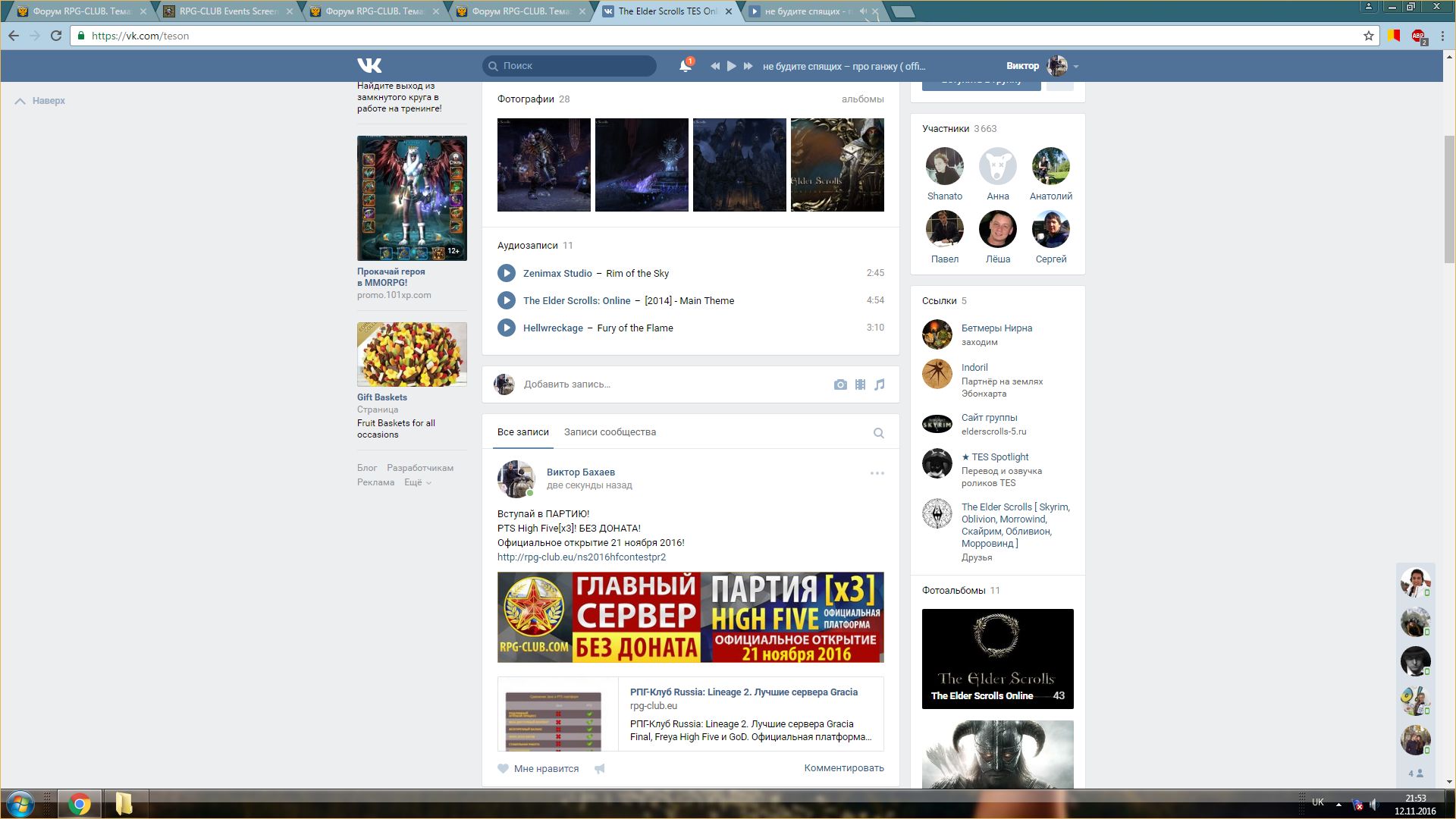Open Виктор profile dropdown menu
The image size is (1456, 819).
[1043, 66]
